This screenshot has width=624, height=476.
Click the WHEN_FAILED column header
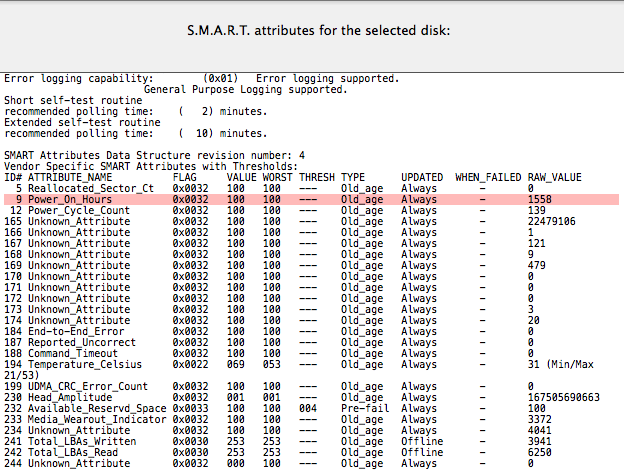(488, 178)
